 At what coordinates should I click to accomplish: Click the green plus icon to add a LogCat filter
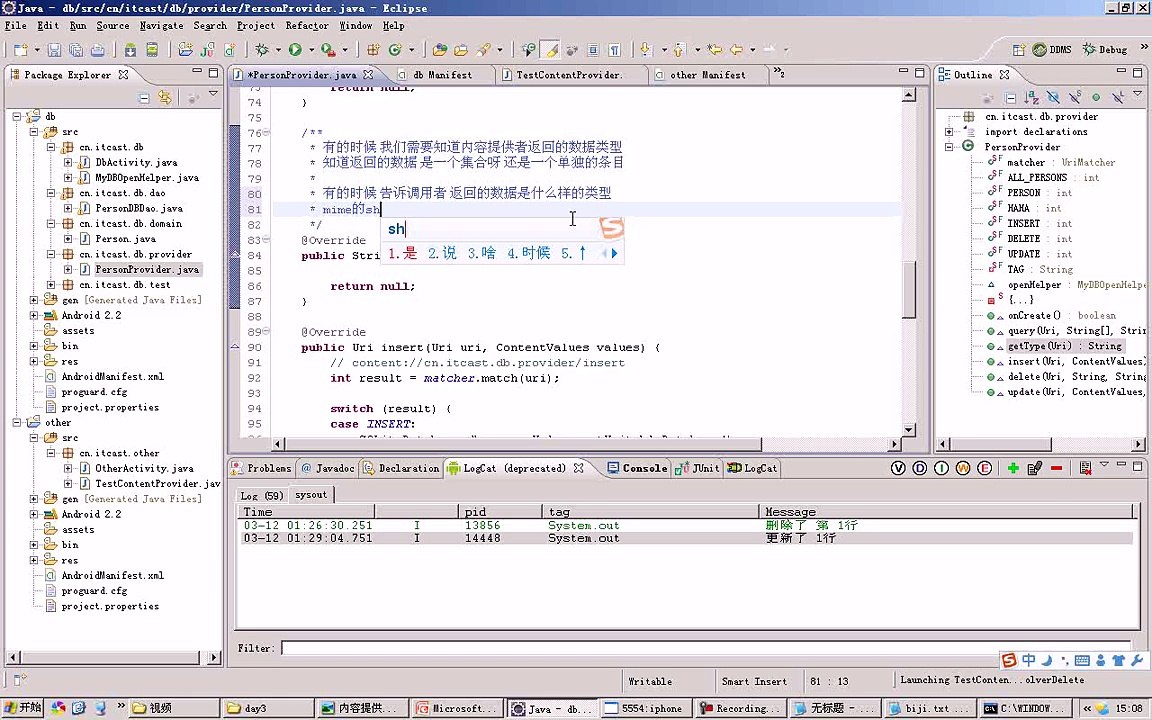[1013, 468]
